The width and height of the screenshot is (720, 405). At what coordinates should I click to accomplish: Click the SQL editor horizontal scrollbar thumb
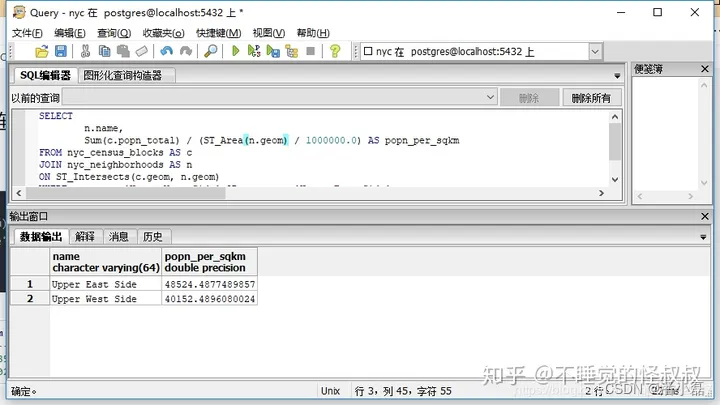(126, 193)
